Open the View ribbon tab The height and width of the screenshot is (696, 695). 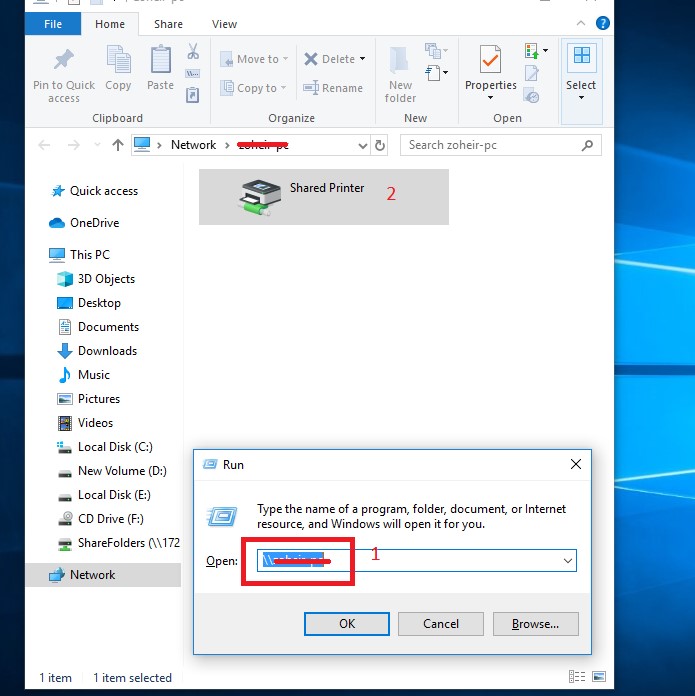tap(225, 24)
